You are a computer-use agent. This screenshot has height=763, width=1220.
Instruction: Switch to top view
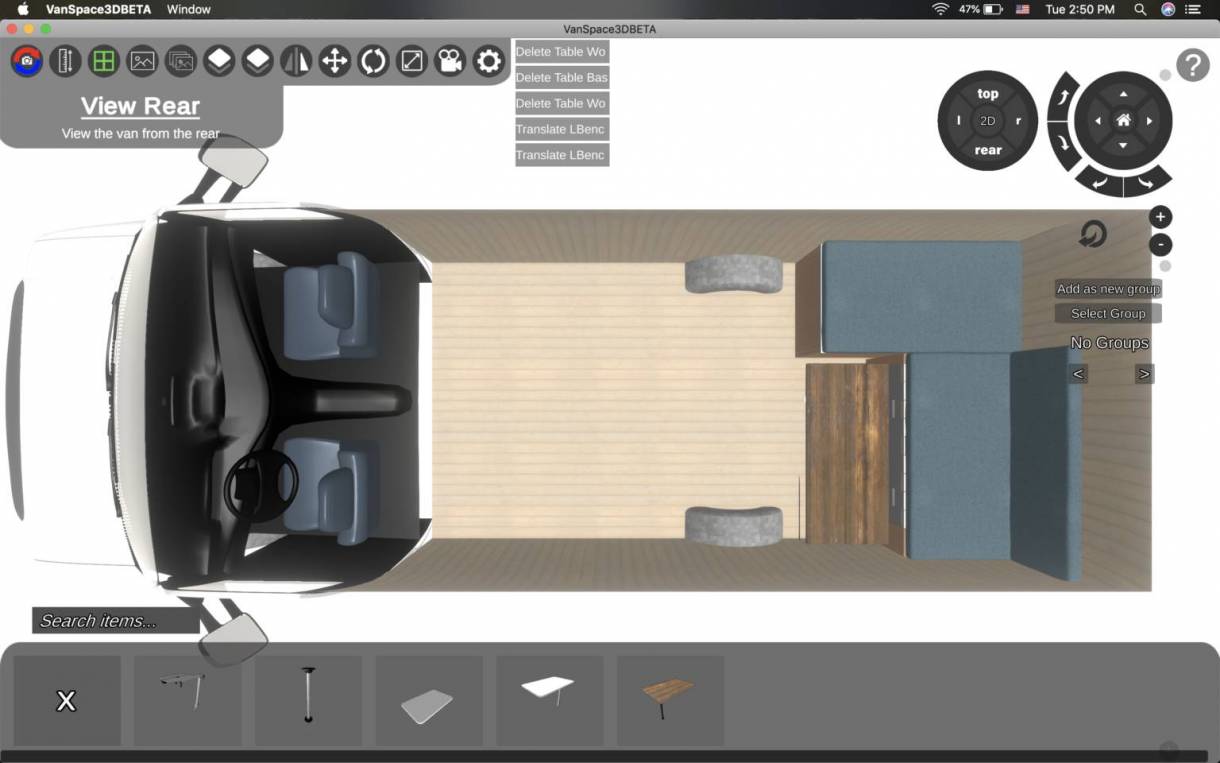tap(987, 93)
